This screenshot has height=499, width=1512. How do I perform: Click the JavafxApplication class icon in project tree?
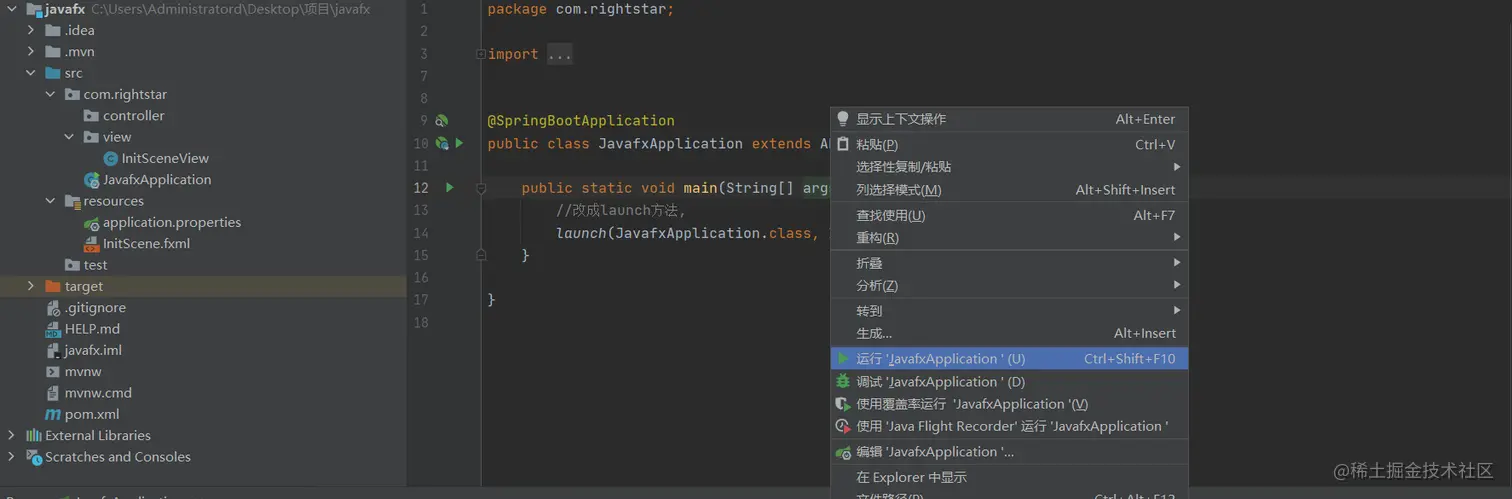point(92,180)
